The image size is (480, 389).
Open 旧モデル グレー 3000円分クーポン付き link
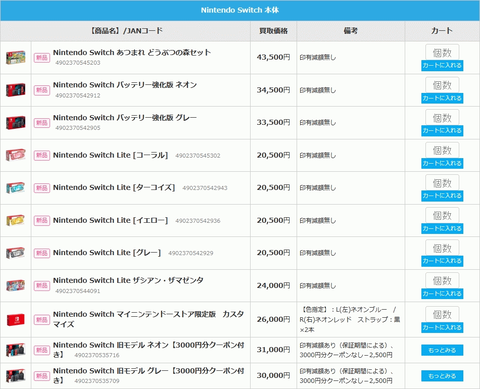tap(148, 375)
